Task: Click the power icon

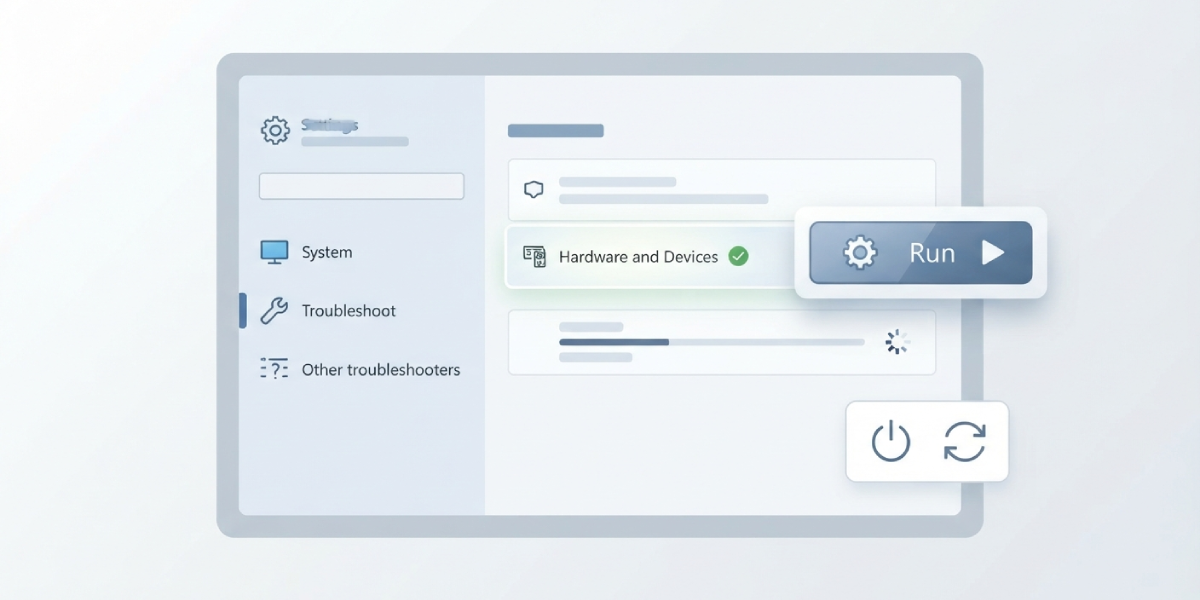Action: pos(890,441)
